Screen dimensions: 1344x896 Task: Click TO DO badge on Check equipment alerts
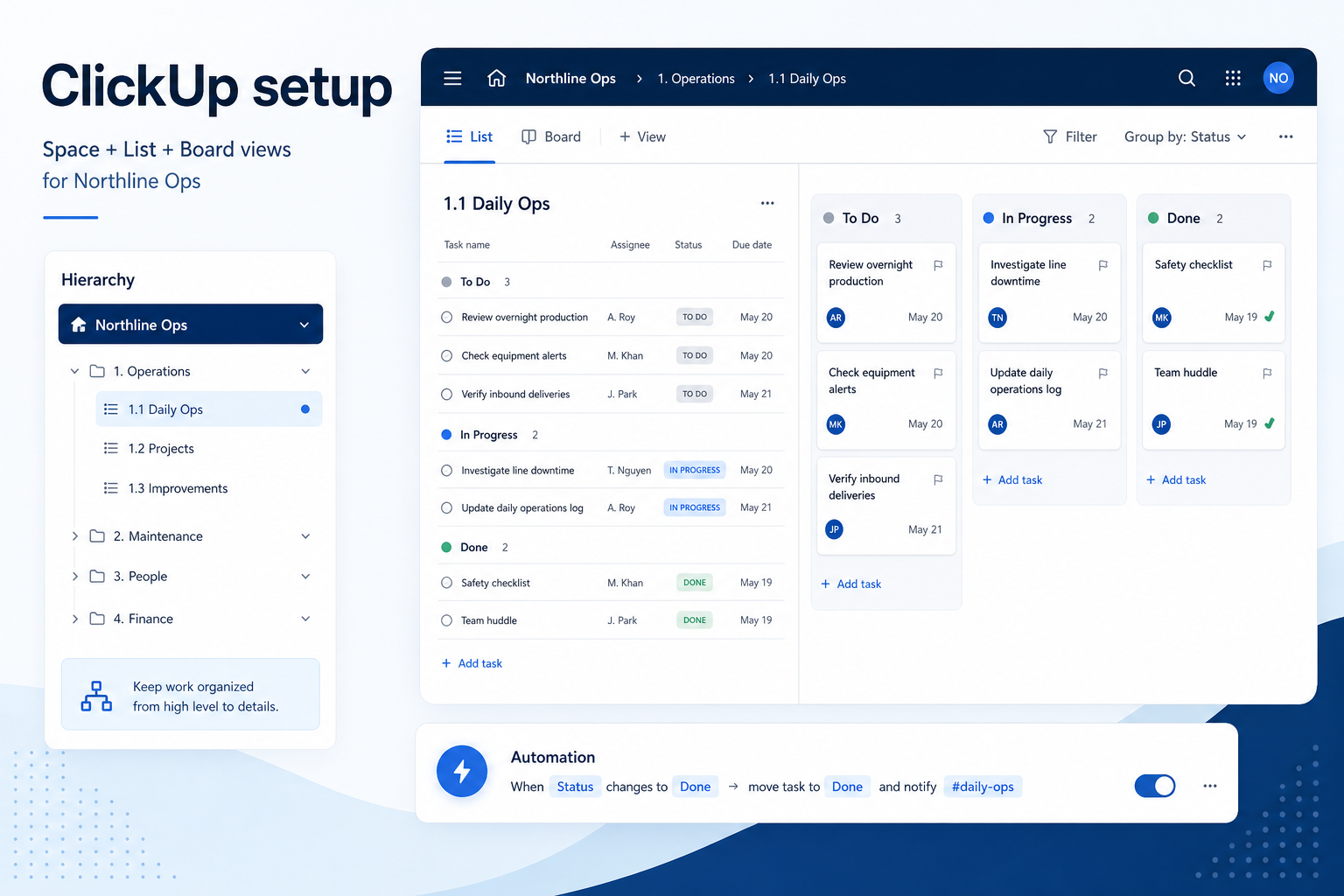pos(695,355)
